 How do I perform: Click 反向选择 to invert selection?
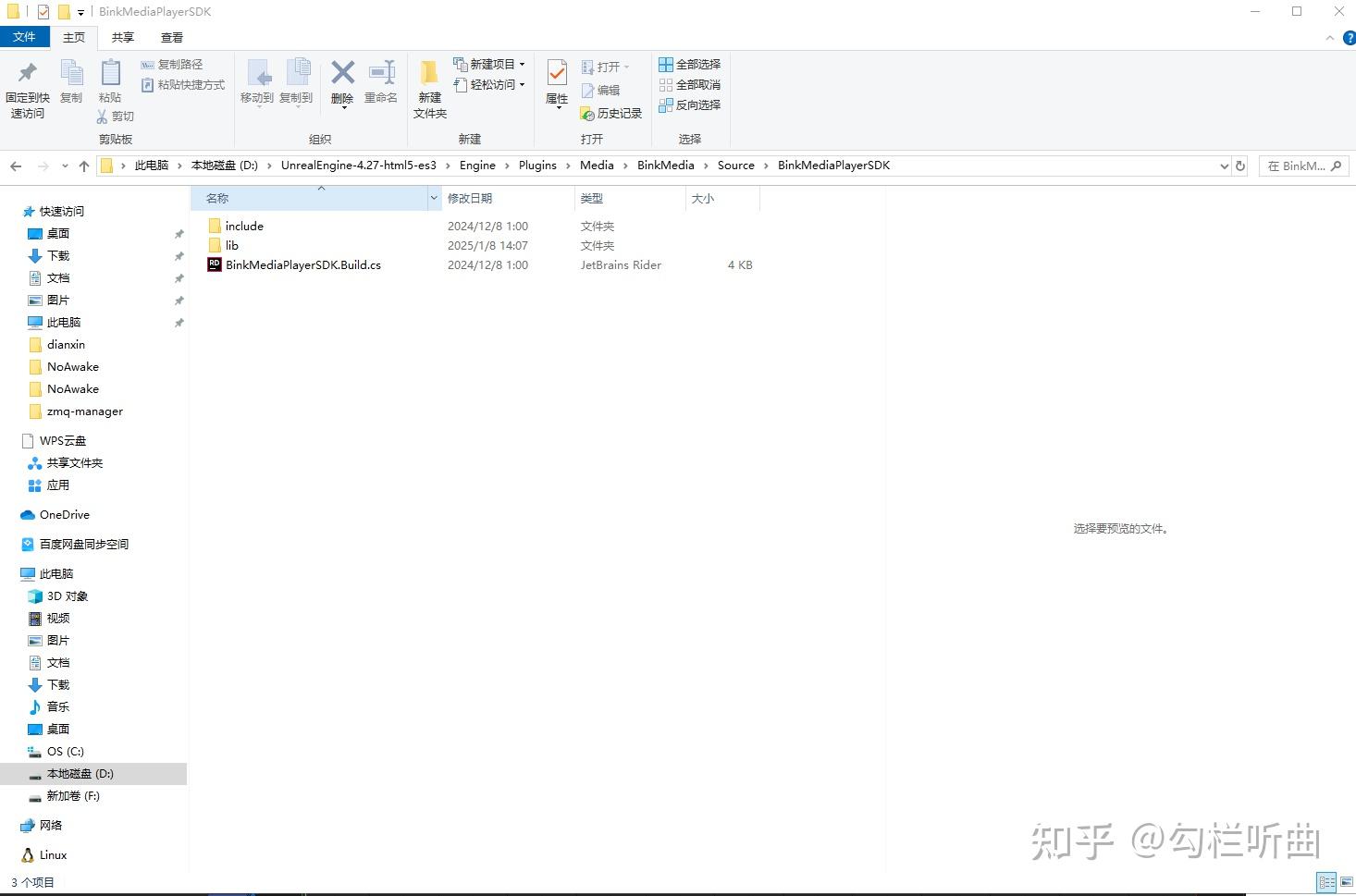[x=690, y=104]
